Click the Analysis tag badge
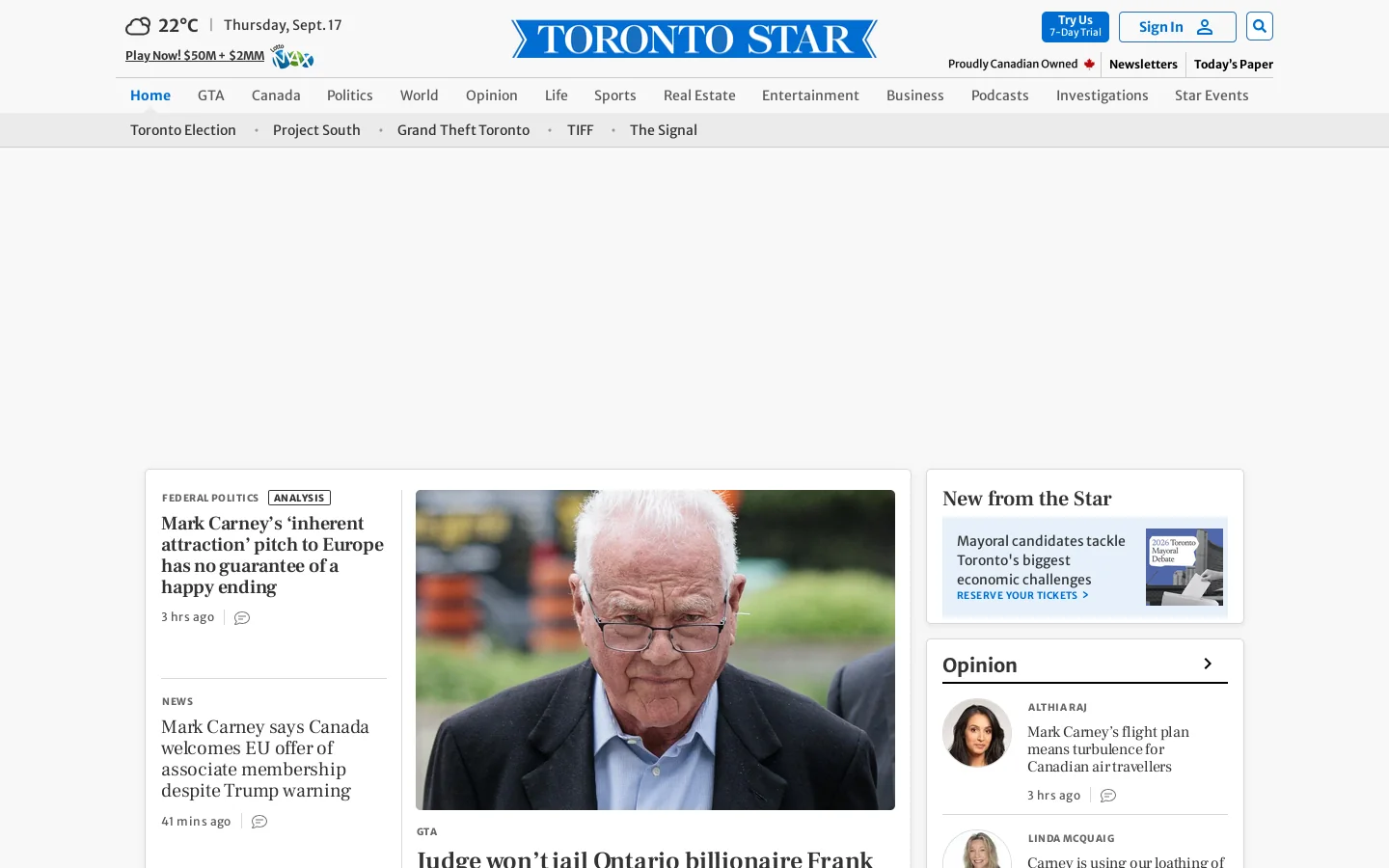The width and height of the screenshot is (1389, 868). (x=299, y=498)
